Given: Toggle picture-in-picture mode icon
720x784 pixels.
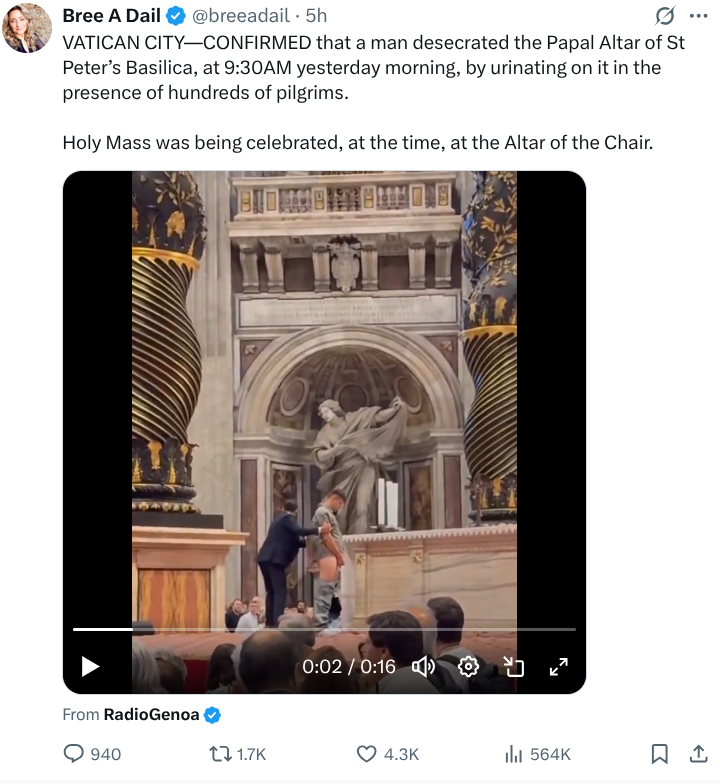Looking at the screenshot, I should tap(514, 666).
